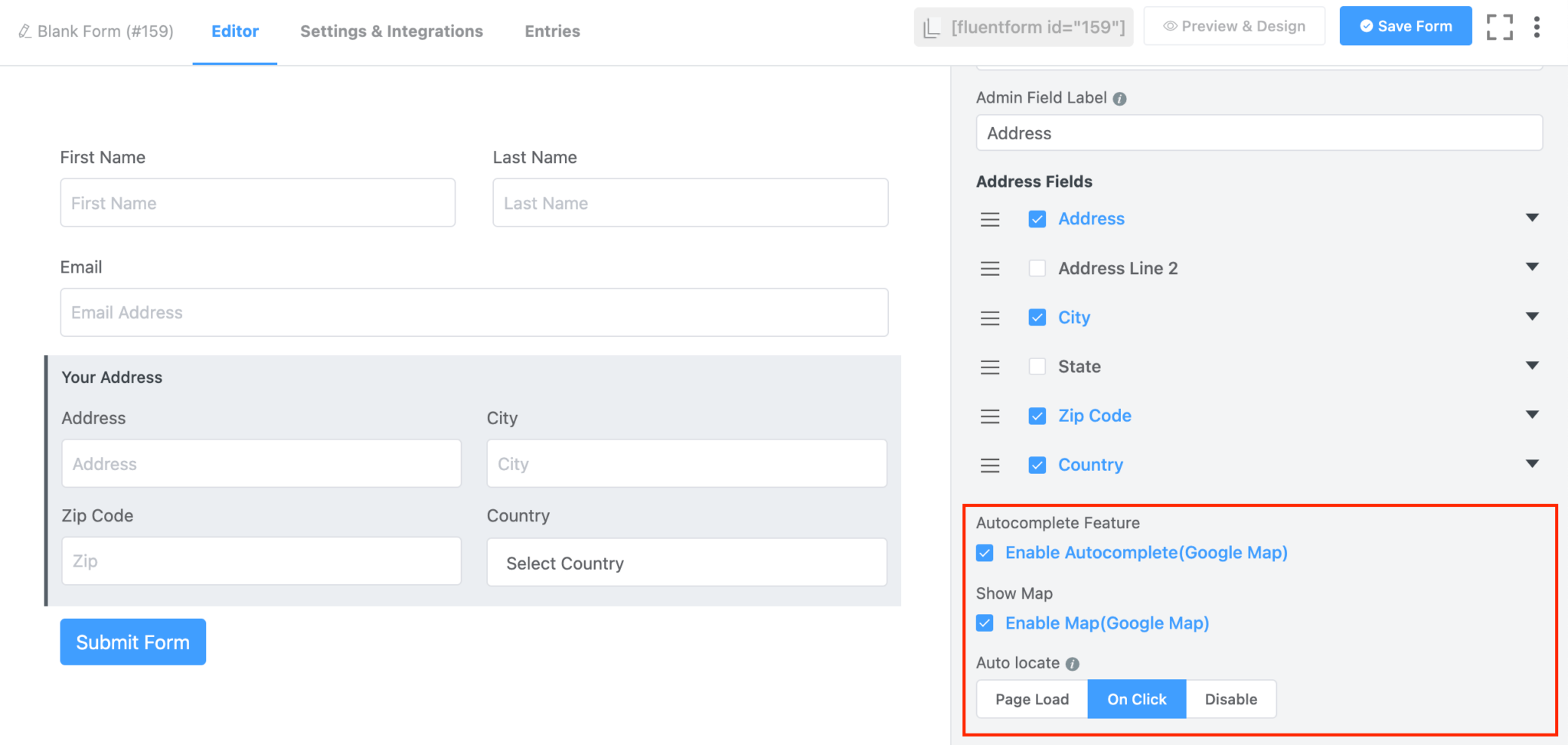The image size is (1568, 745).
Task: Uncheck Enable Map(Google Map)
Action: coord(985,623)
